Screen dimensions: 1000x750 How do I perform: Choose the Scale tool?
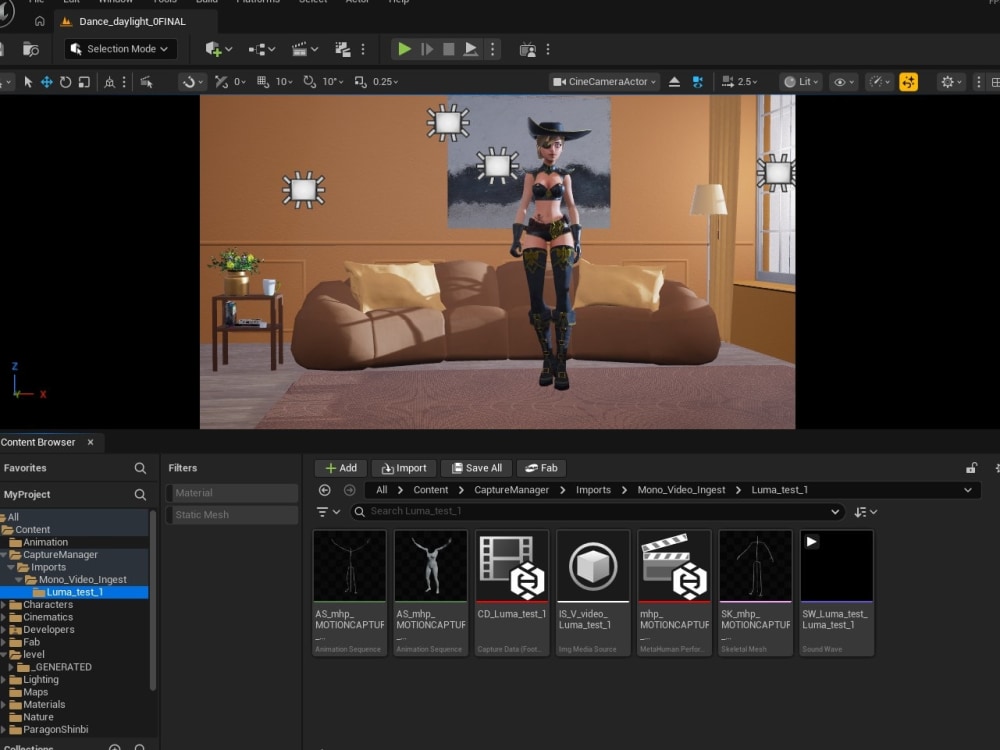pos(84,82)
